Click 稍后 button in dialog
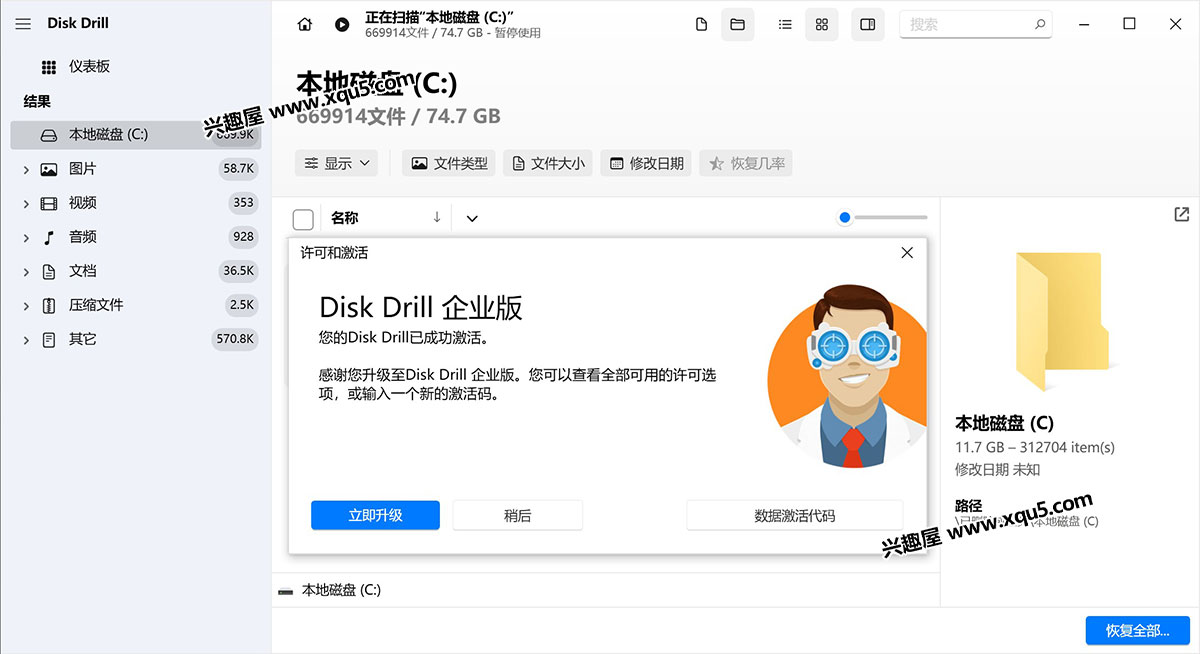 pos(517,515)
